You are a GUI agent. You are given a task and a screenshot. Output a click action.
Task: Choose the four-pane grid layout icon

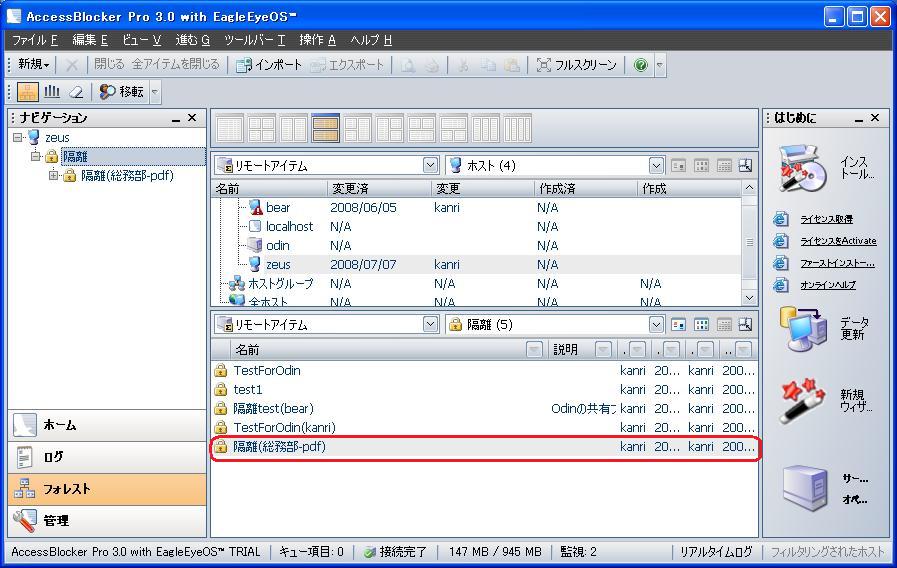262,128
